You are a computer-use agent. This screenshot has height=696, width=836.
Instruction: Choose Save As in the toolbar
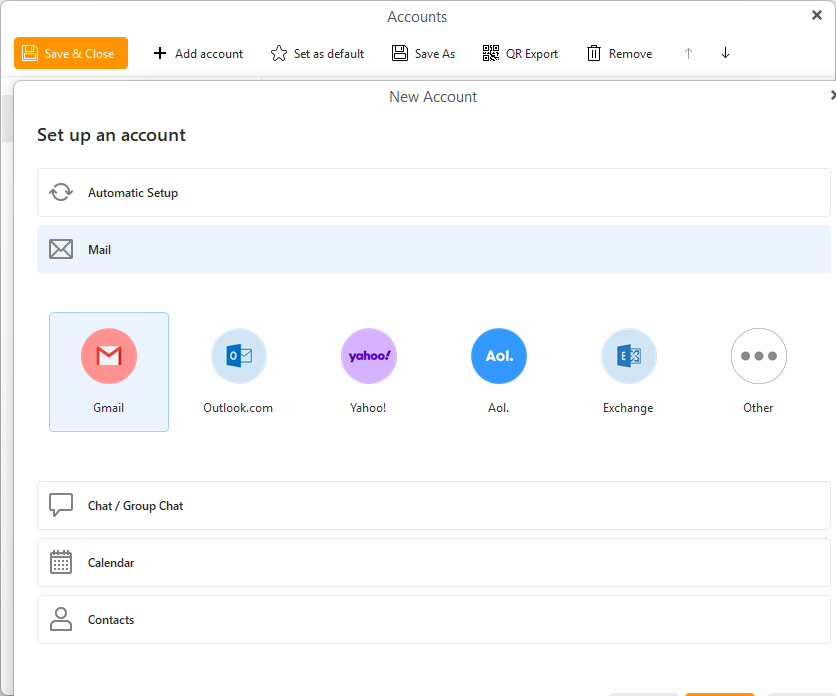click(x=423, y=53)
